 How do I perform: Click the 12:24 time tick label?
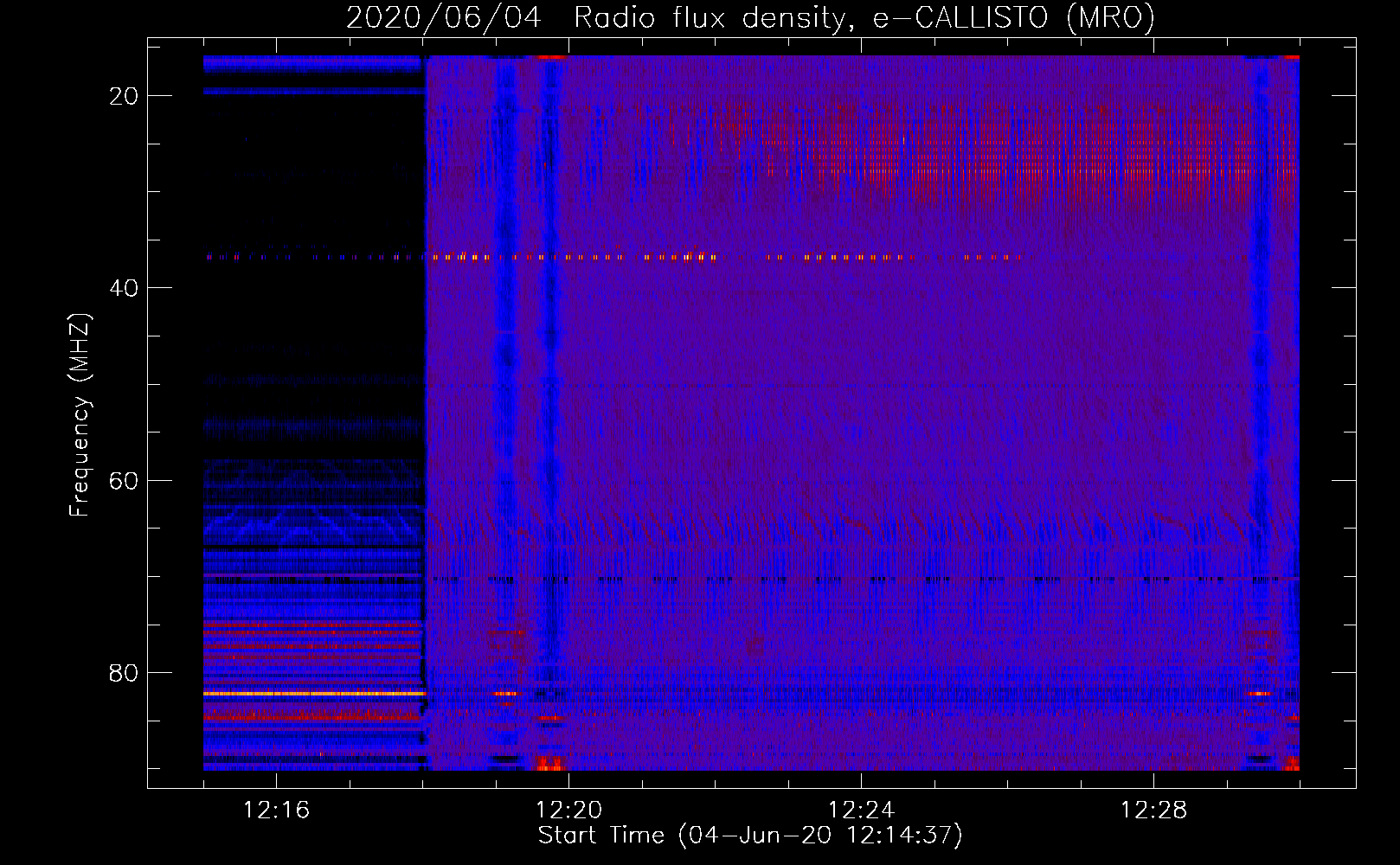point(861,811)
